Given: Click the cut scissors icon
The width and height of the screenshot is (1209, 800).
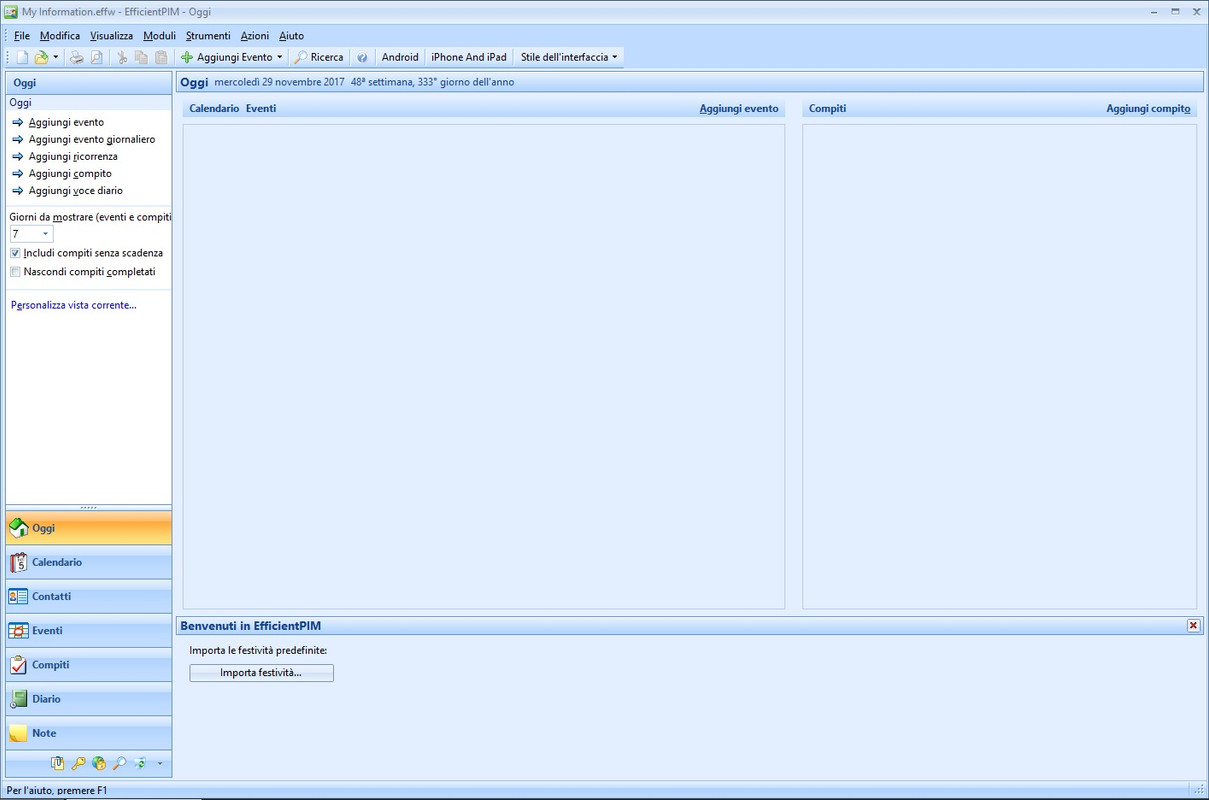Looking at the screenshot, I should point(122,57).
